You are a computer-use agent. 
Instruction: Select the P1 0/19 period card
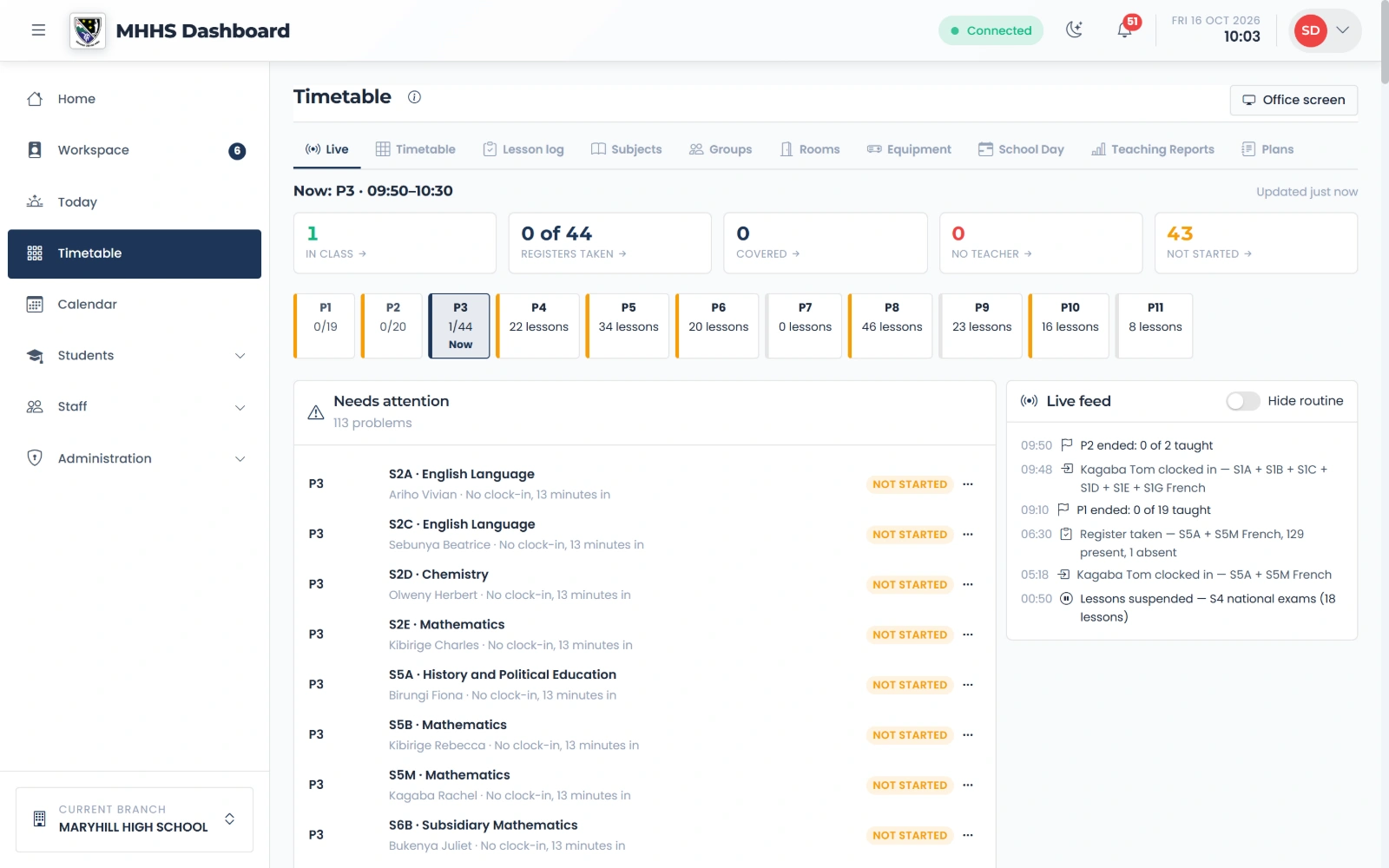[325, 325]
